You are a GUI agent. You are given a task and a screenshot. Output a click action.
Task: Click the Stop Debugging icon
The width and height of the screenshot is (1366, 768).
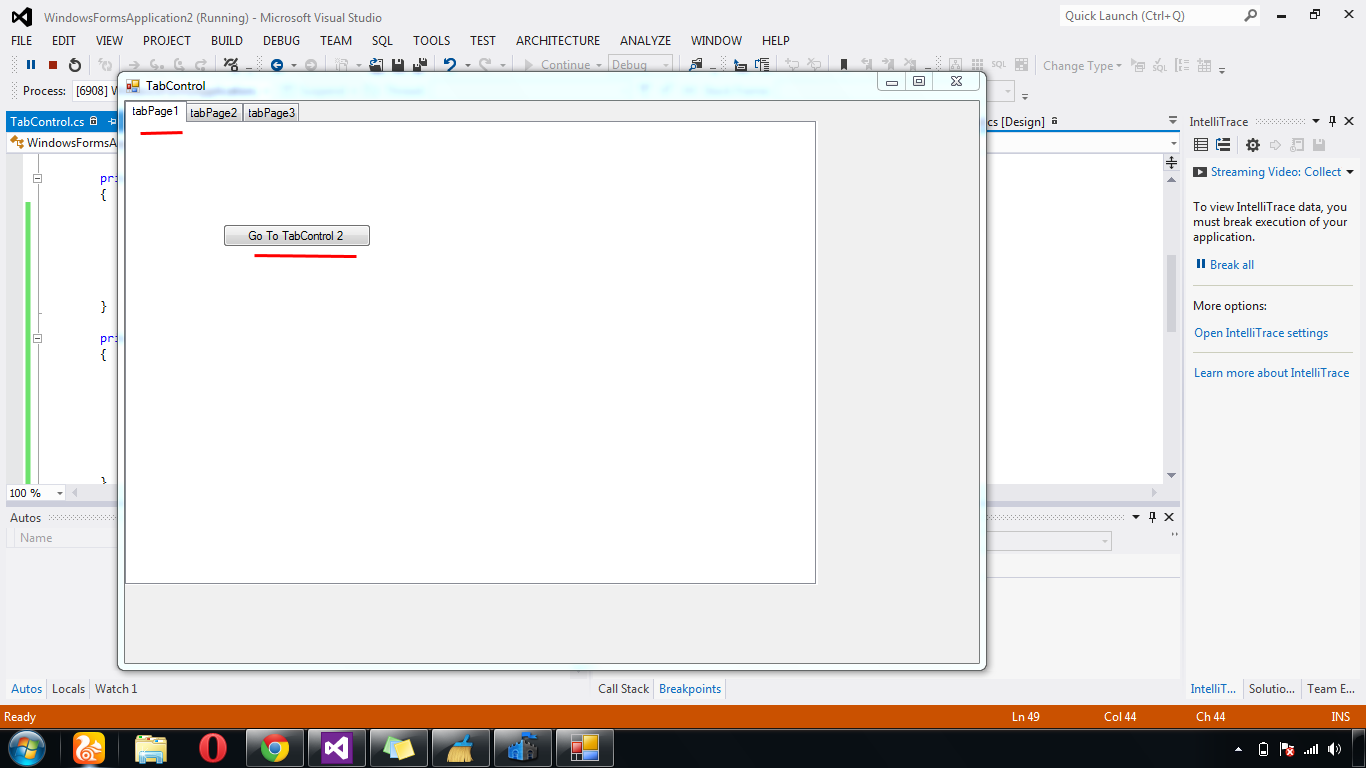click(53, 65)
